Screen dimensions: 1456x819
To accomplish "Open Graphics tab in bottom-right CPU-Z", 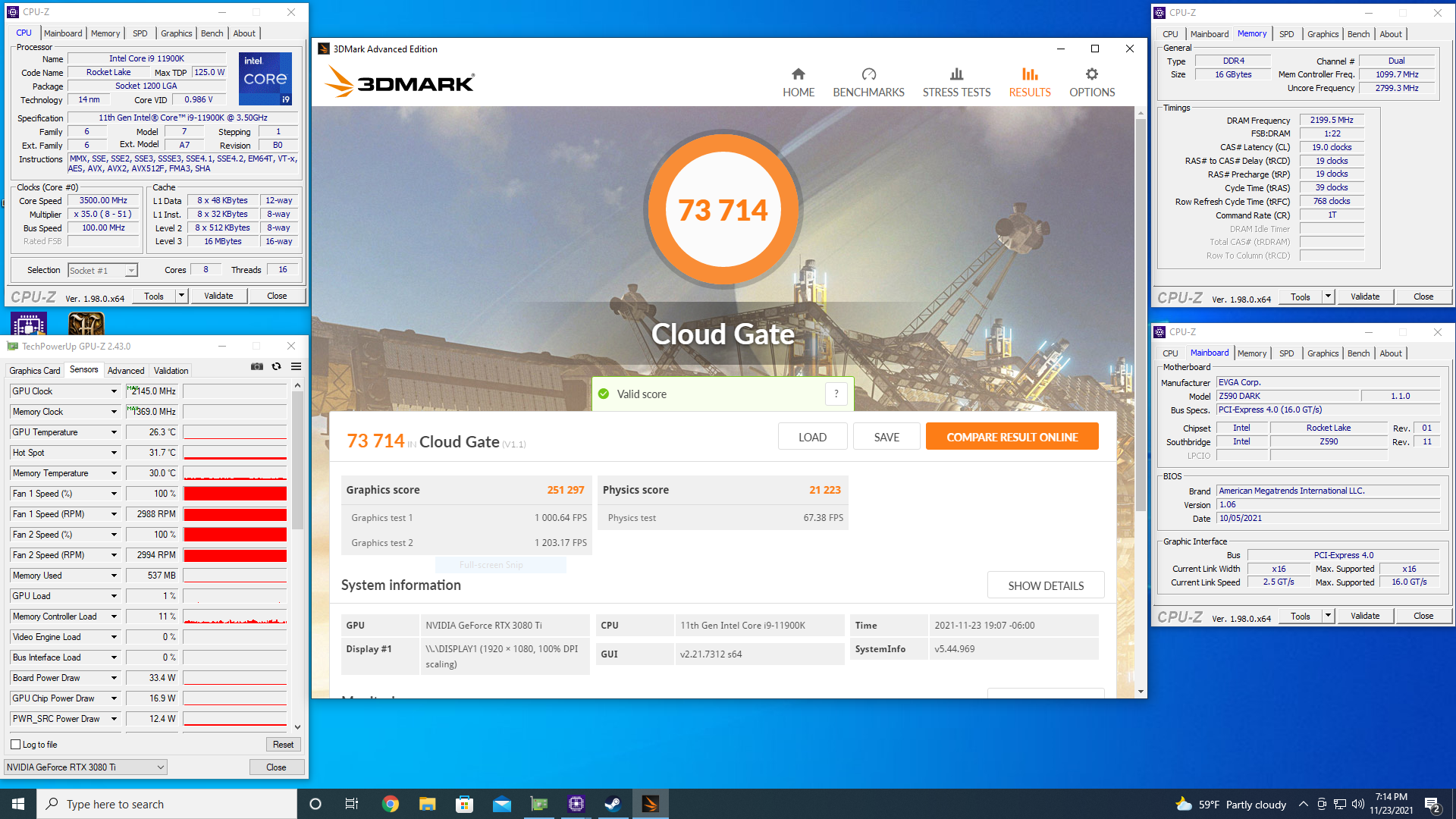I will coord(1323,353).
